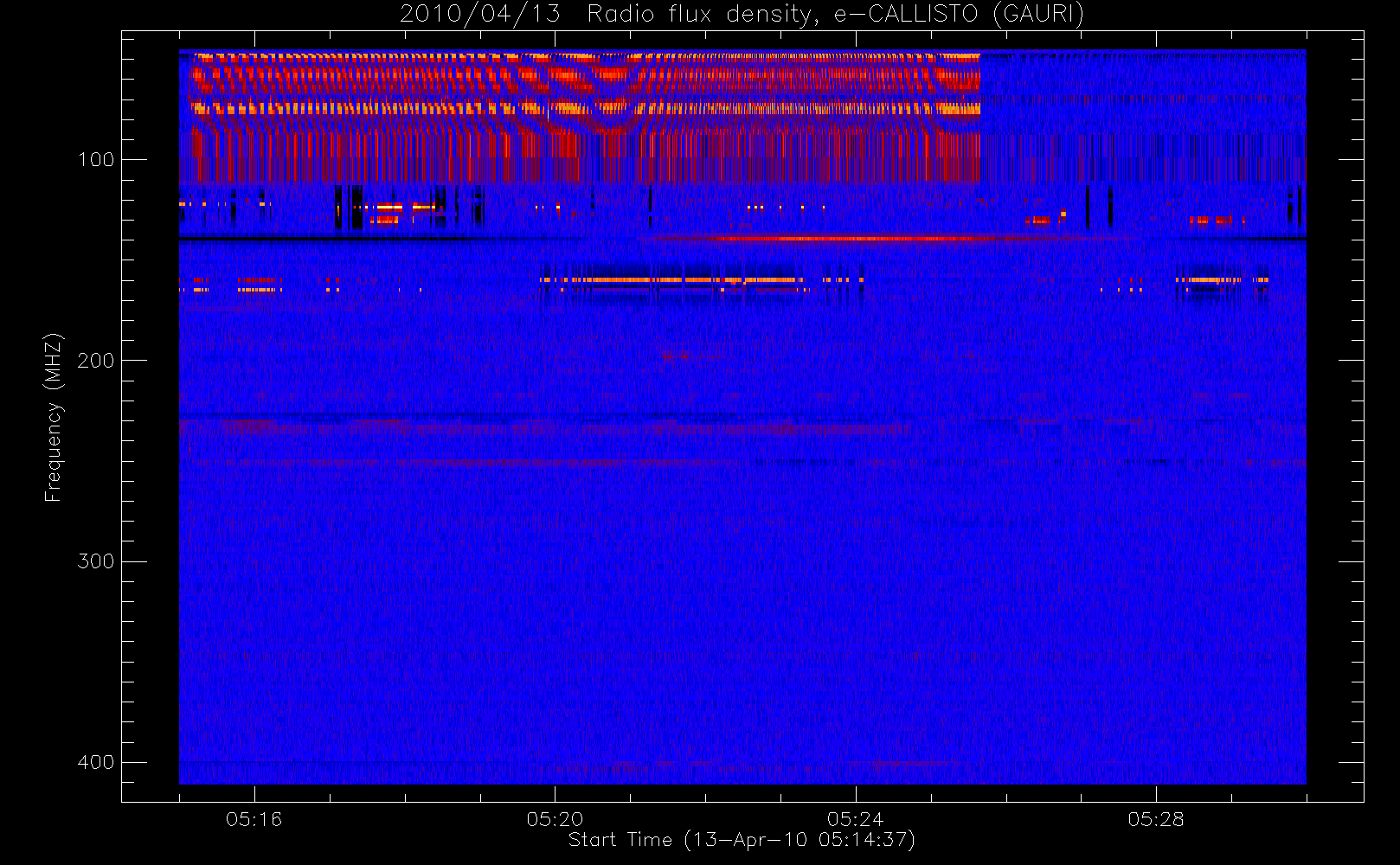Screen dimensions: 1400x865
Task: Click the 05:24 time tick label
Action: point(856,819)
